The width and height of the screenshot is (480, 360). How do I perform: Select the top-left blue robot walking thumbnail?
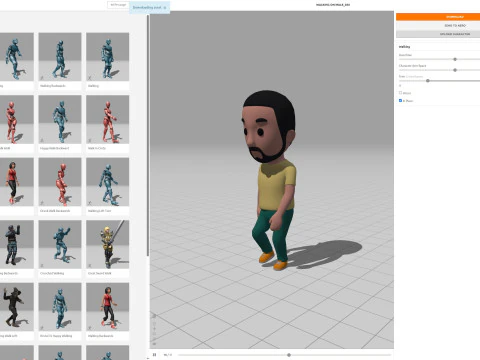pos(17,57)
